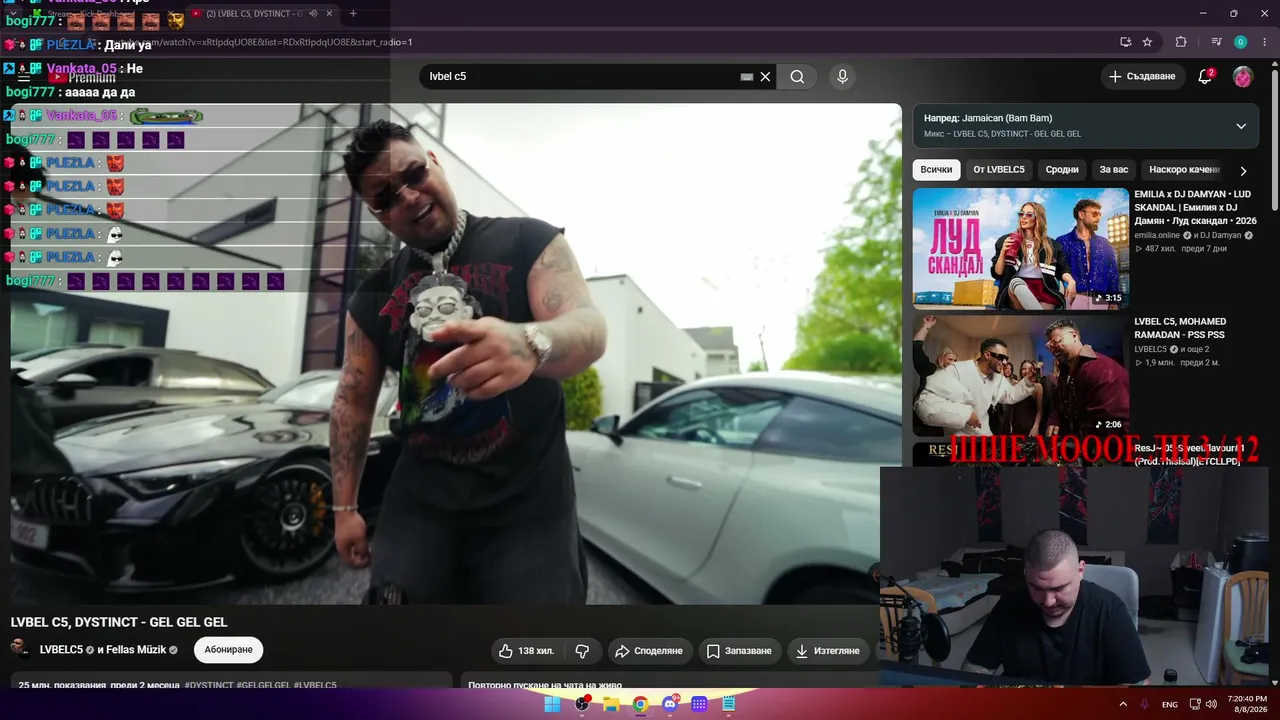Select the Всички filter chip

[936, 170]
